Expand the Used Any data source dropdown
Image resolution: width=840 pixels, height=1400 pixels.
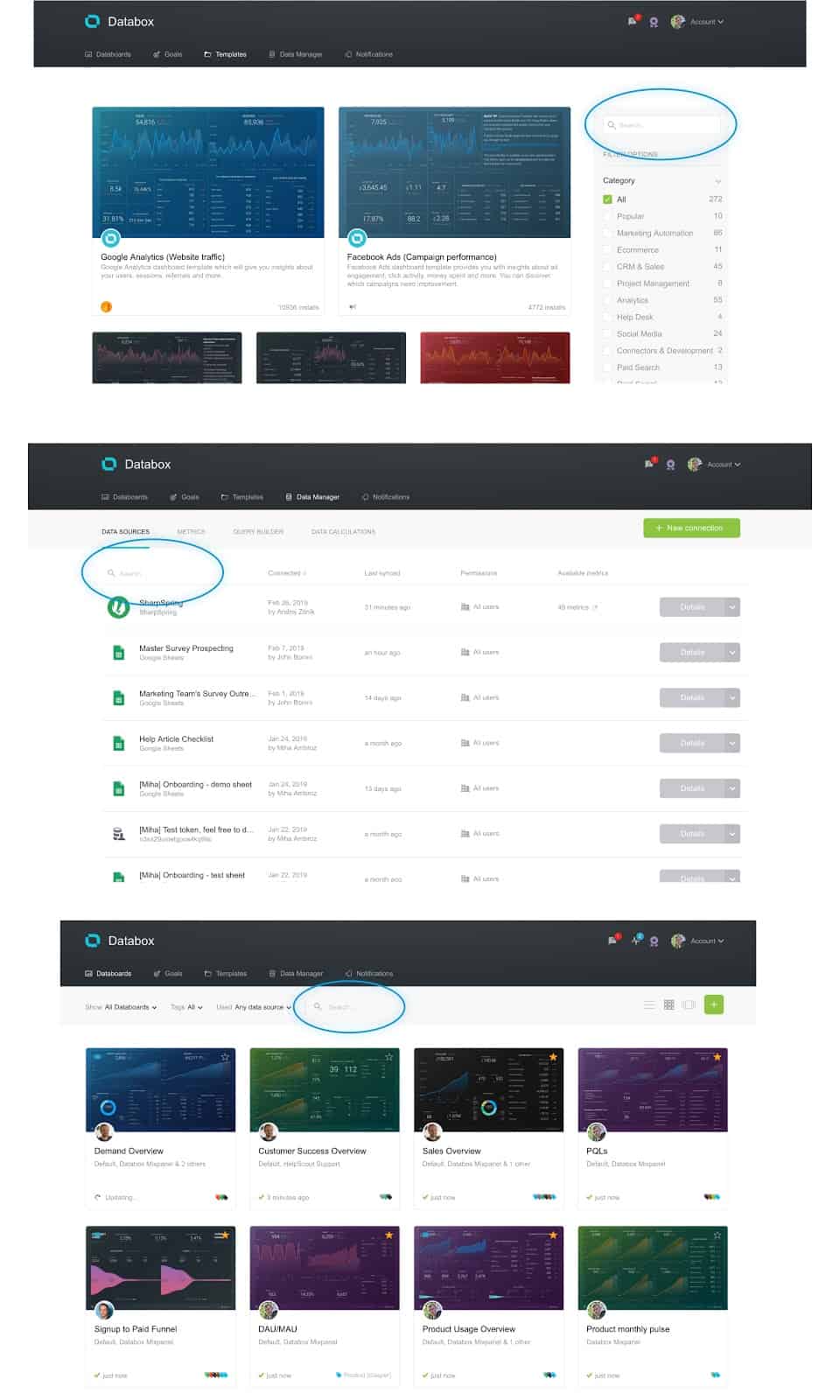coord(254,1007)
